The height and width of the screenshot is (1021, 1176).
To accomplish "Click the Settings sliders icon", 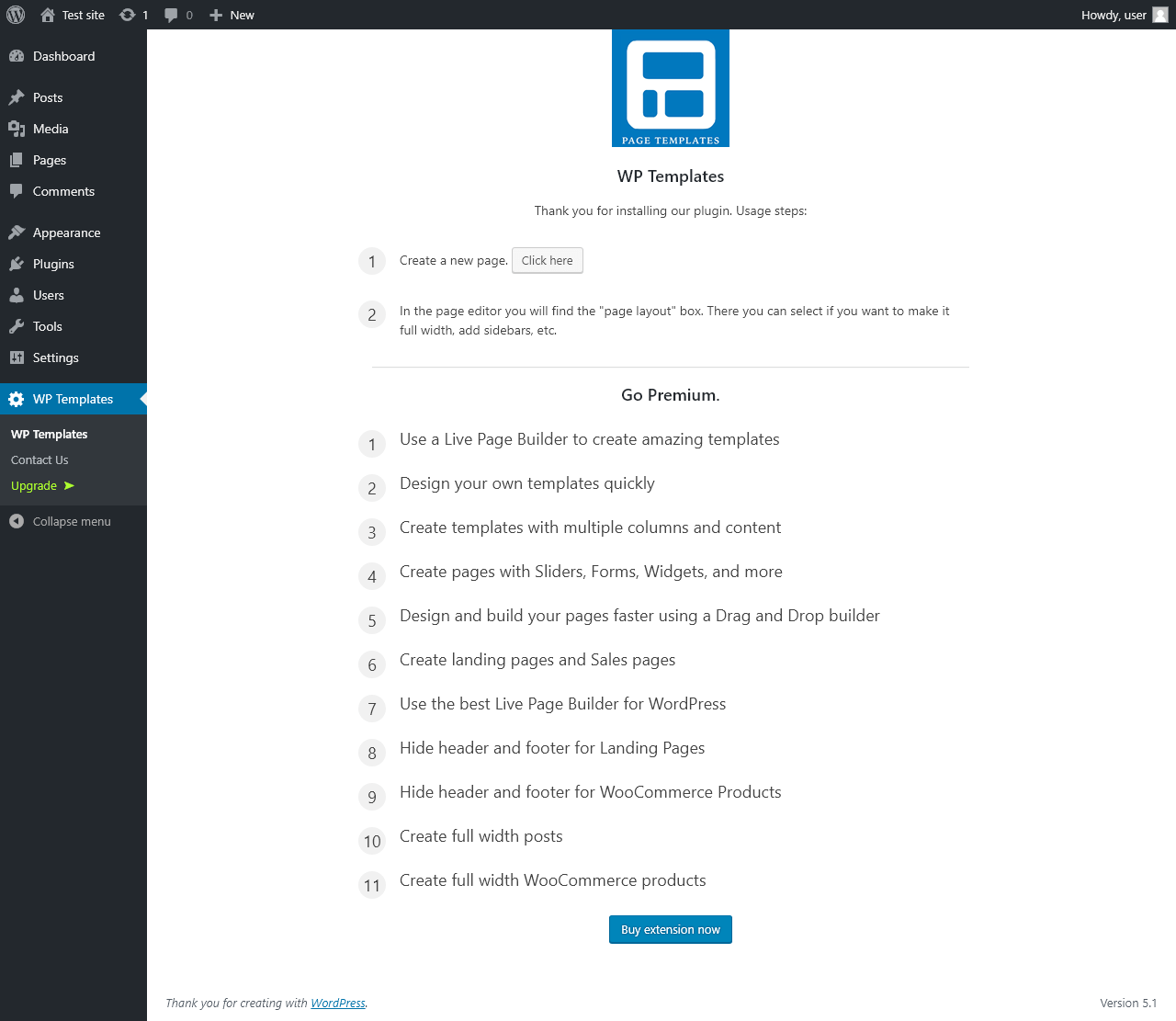I will tap(17, 357).
